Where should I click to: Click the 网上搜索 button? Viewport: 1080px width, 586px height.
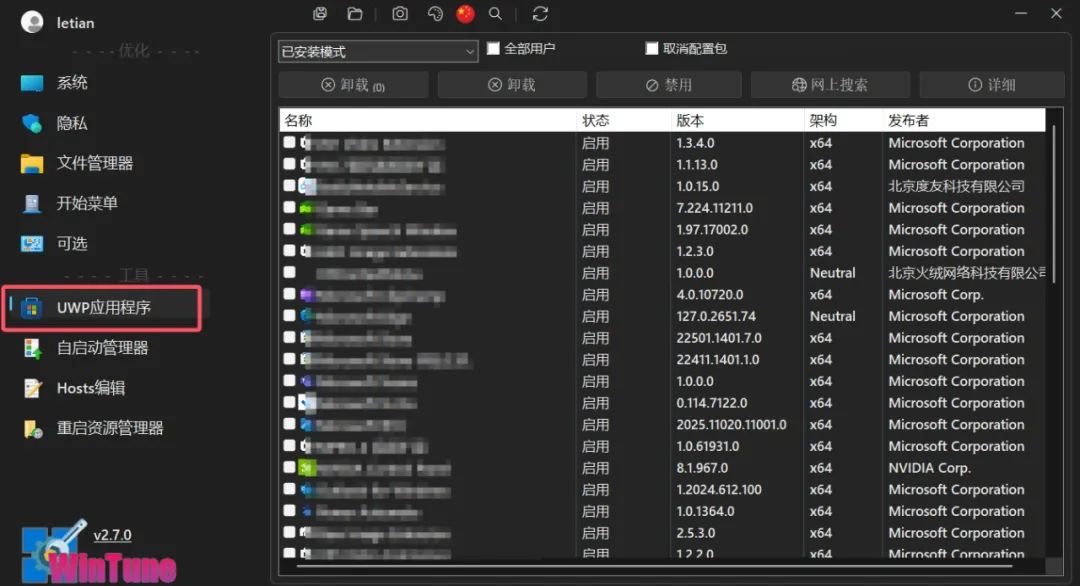click(829, 85)
